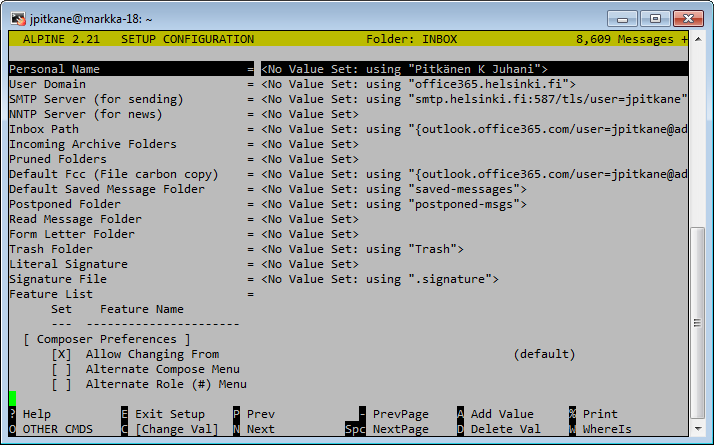Screen dimensions: 714x445
Task: Click Print command
Action: pos(593,414)
